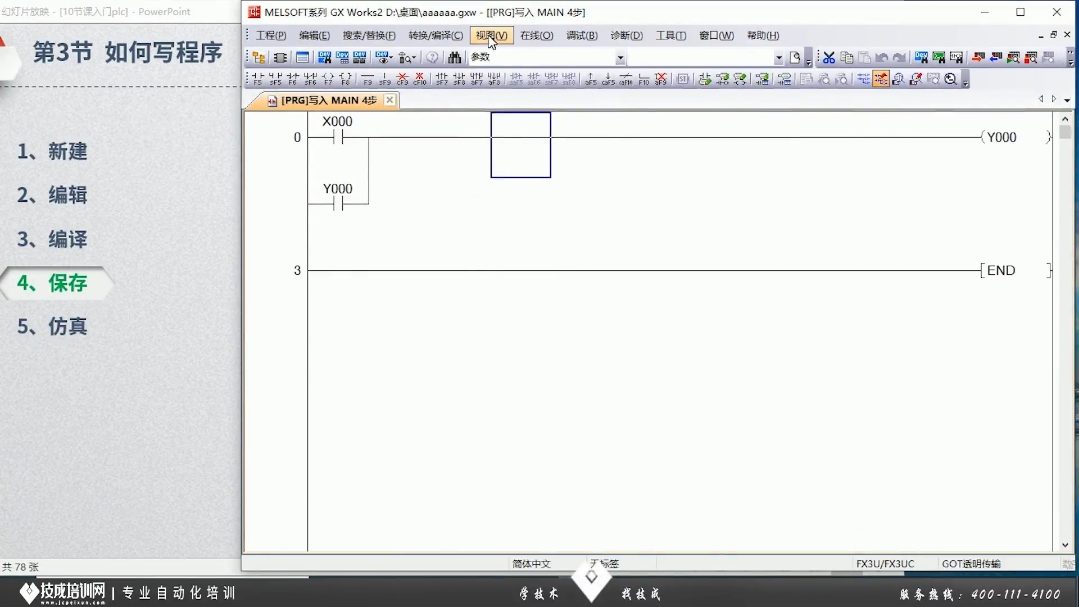Click slide item 2、编辑 in PowerPoint
This screenshot has width=1079, height=607.
(52, 195)
